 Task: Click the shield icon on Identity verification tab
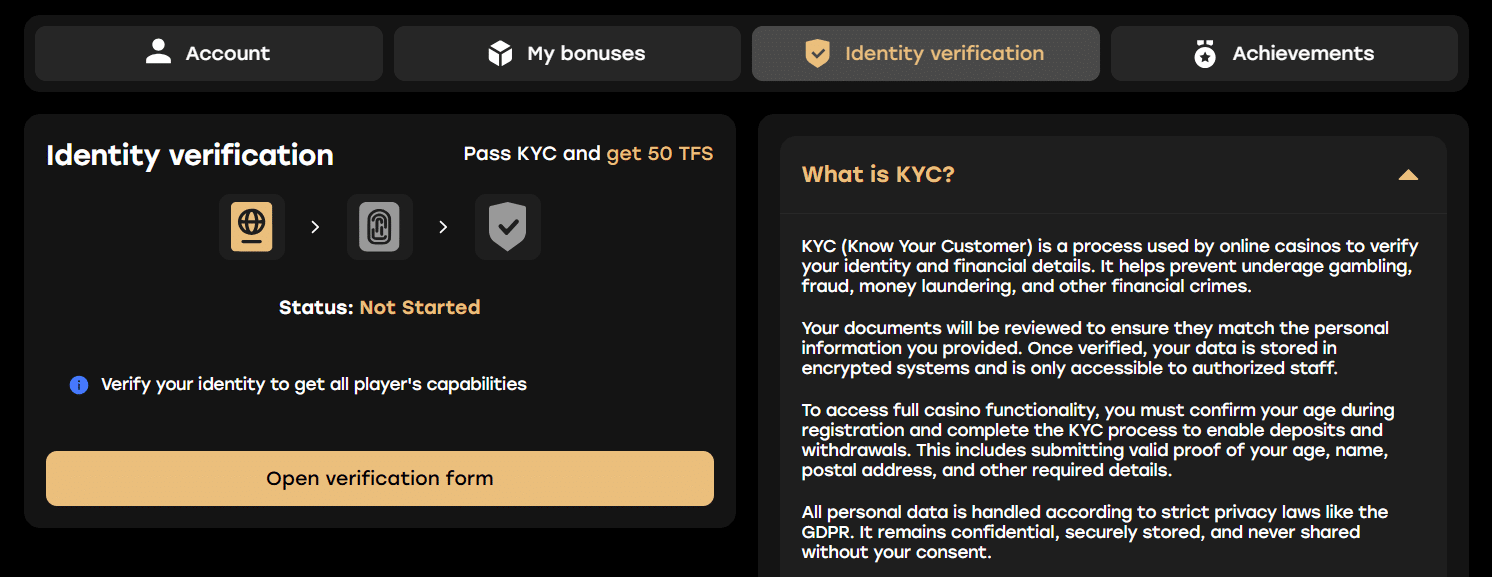(817, 53)
